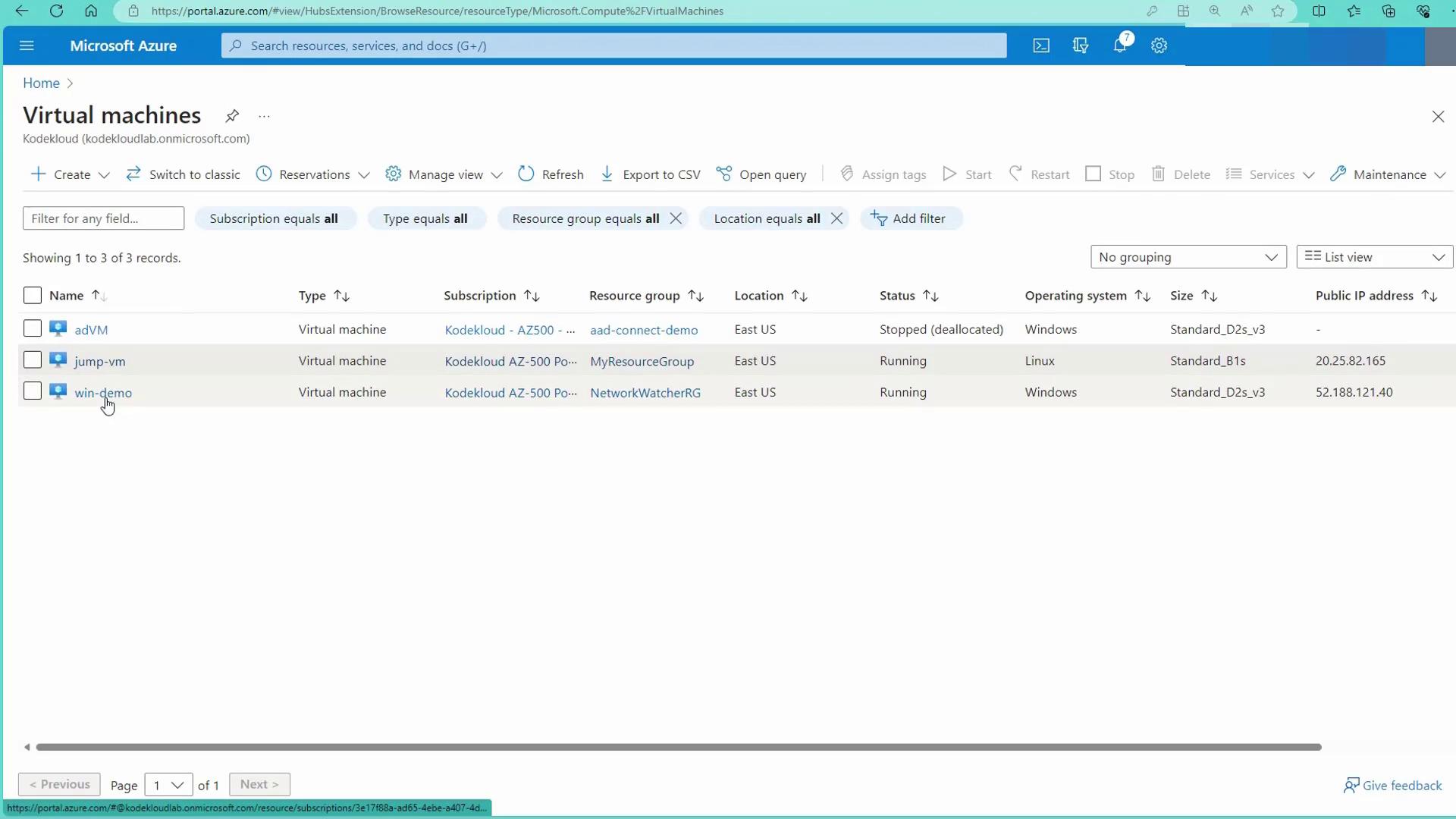Pin Virtual machines blade to dashboard
Screen dimensions: 1456x819
coord(232,116)
